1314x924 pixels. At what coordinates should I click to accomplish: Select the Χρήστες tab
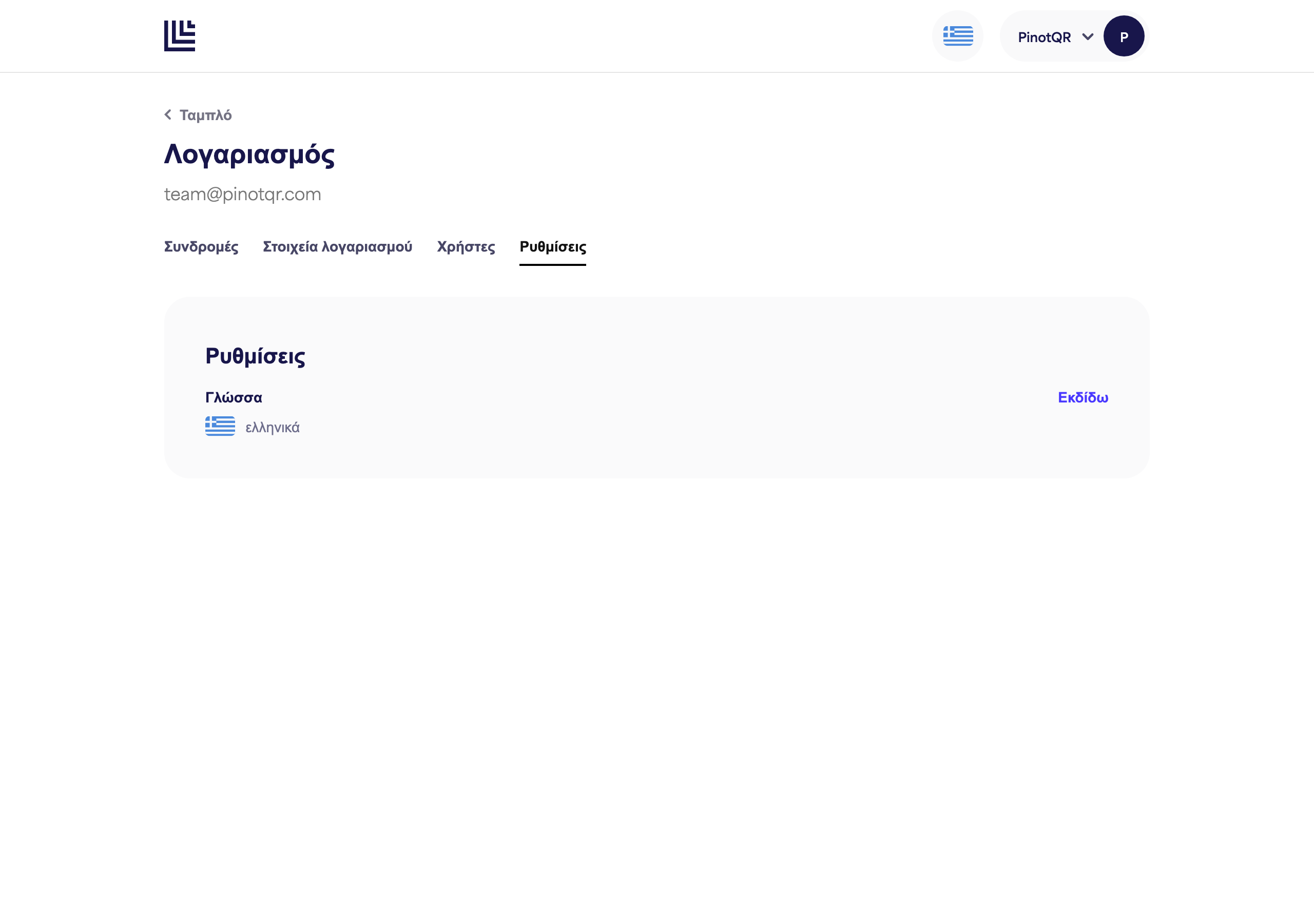[x=466, y=247]
